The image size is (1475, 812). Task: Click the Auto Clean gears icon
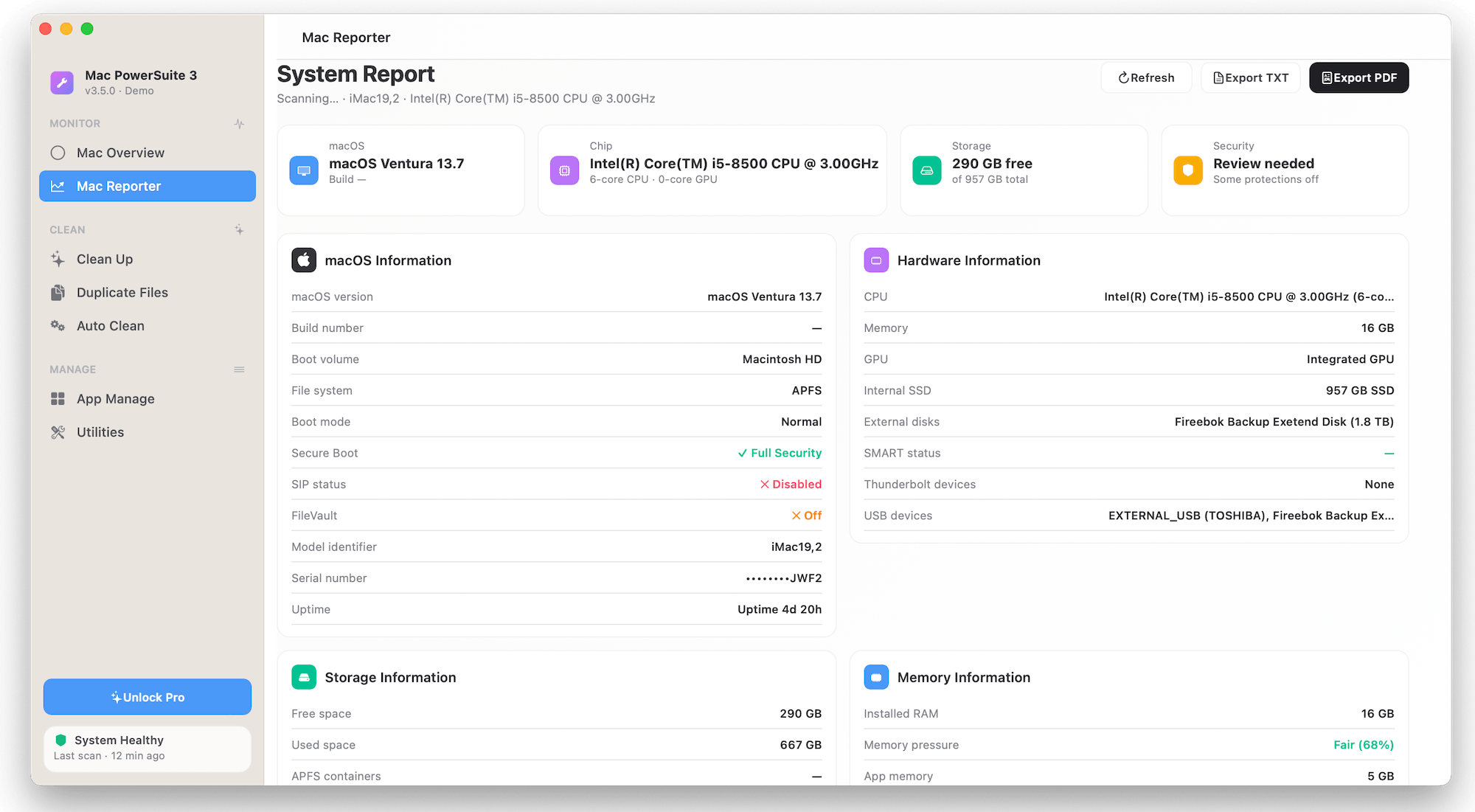point(58,325)
